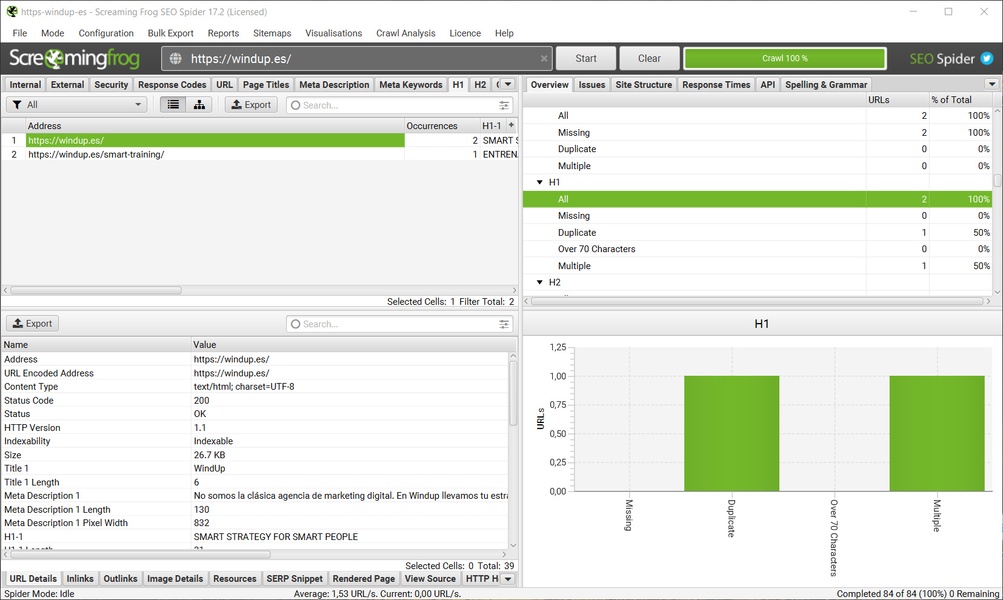Open the Reports menu

pos(223,33)
